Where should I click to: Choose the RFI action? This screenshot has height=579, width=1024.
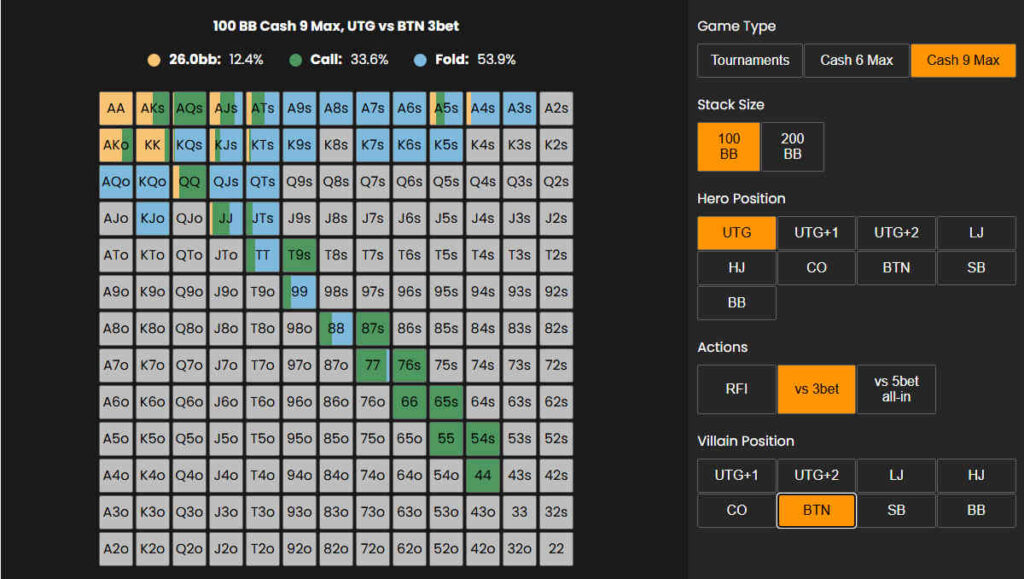(737, 389)
